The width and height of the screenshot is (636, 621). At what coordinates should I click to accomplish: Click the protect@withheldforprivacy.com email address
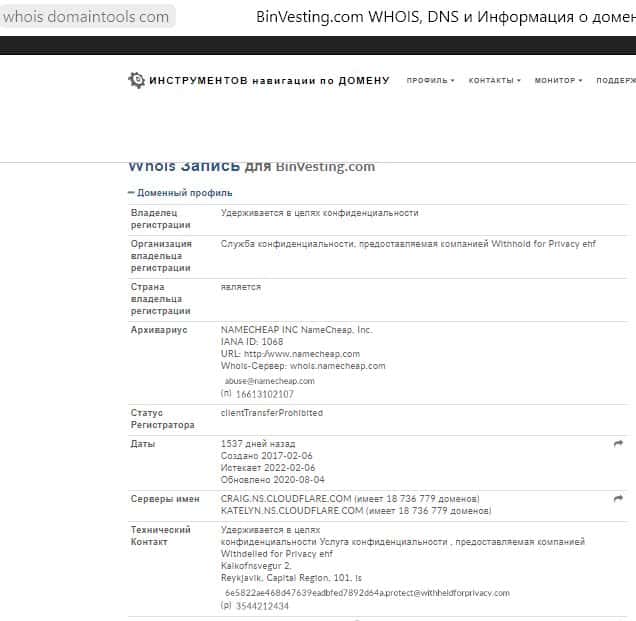click(x=367, y=593)
